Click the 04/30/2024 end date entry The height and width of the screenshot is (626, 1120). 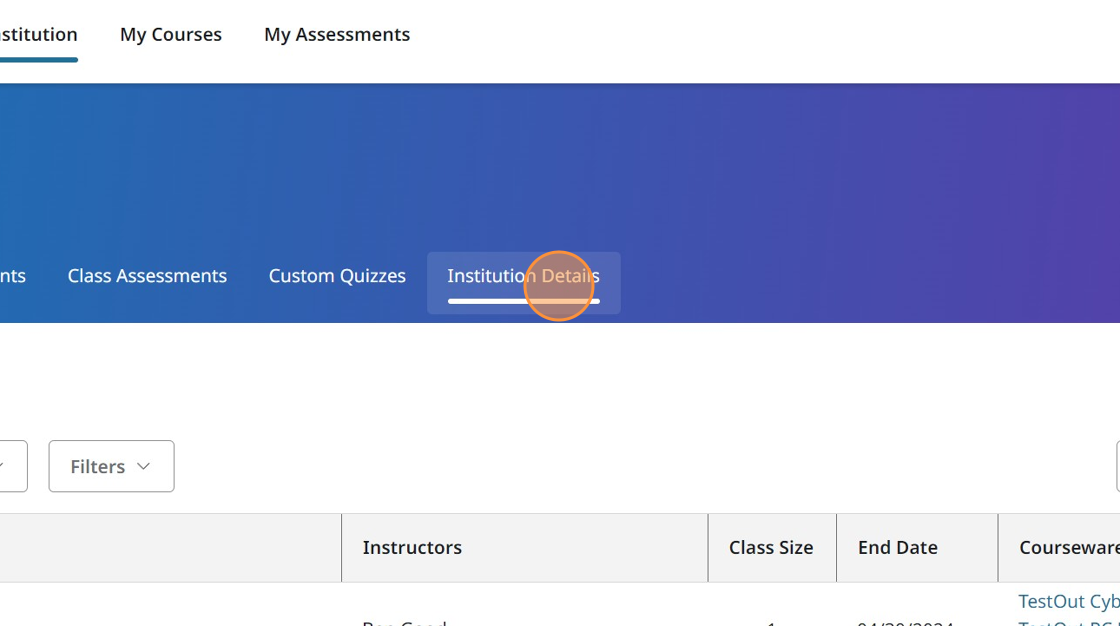(906, 622)
